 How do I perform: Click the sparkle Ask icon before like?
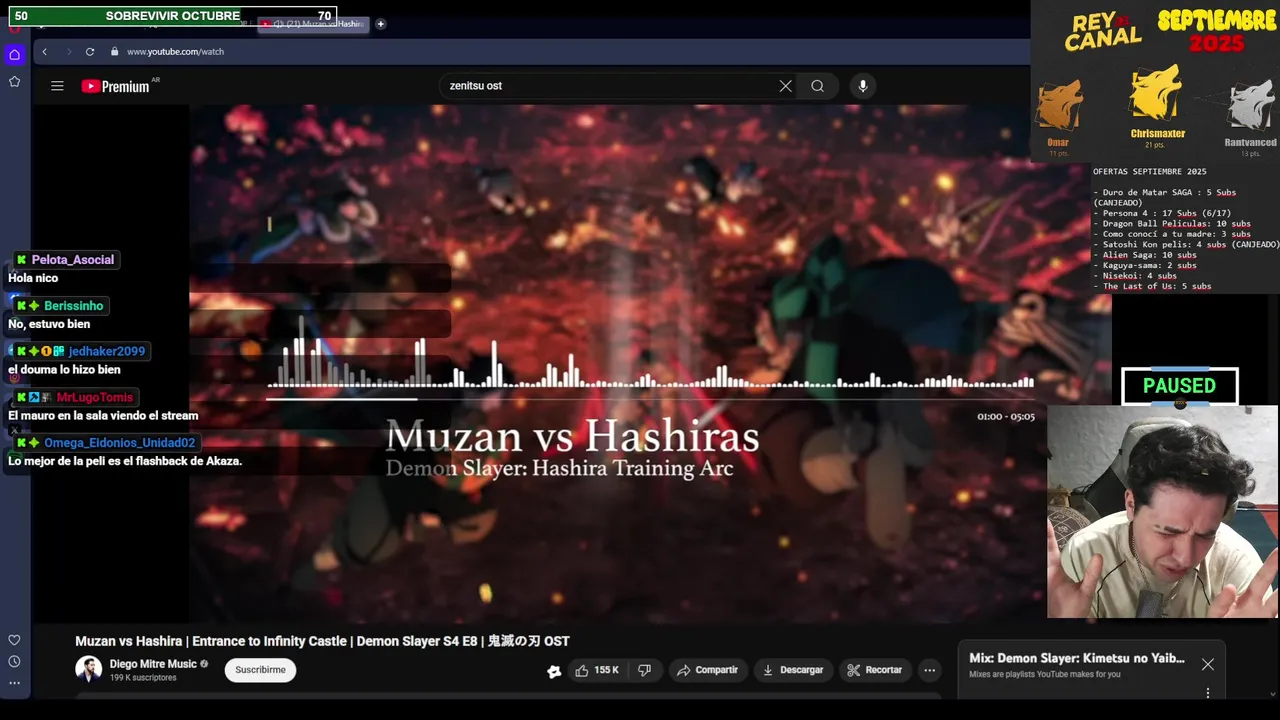[554, 671]
